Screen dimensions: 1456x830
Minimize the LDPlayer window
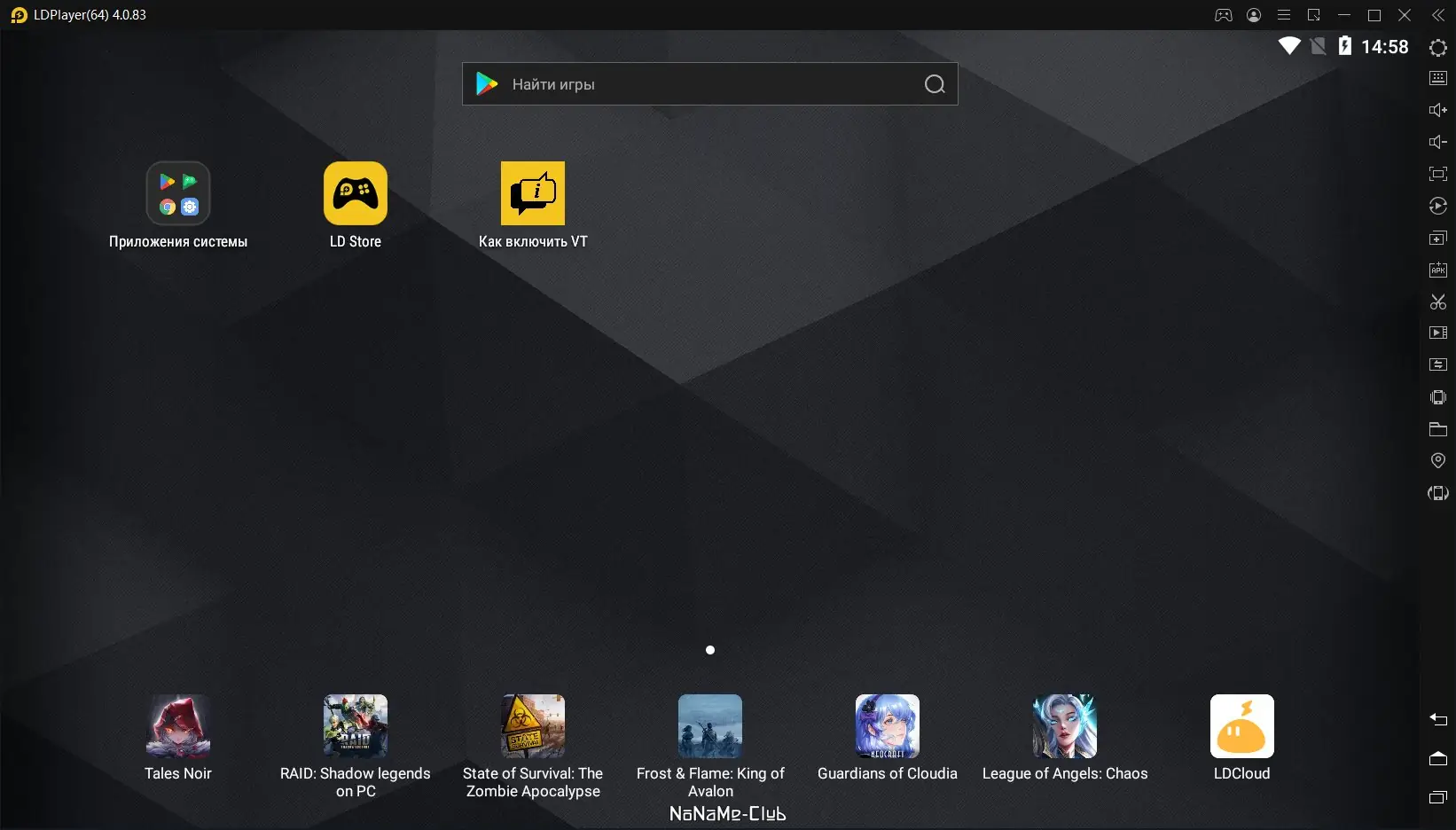point(1344,15)
